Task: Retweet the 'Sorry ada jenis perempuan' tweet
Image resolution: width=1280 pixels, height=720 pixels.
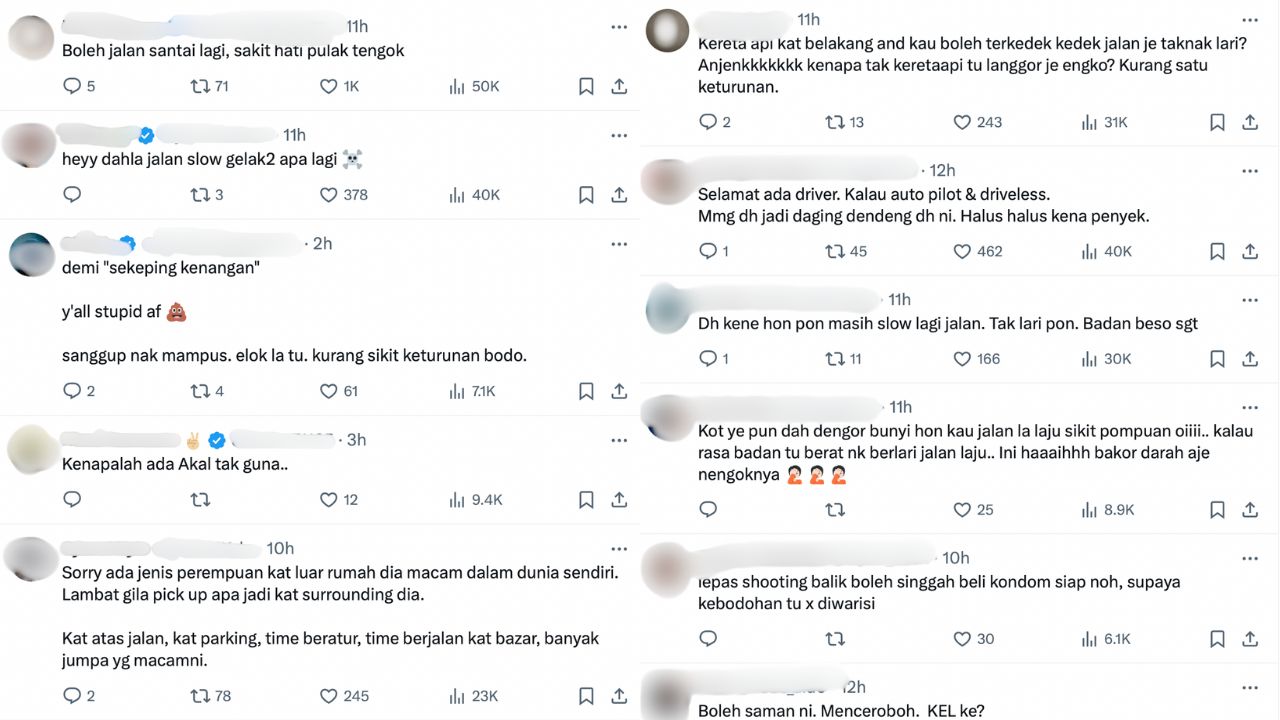Action: 200,696
